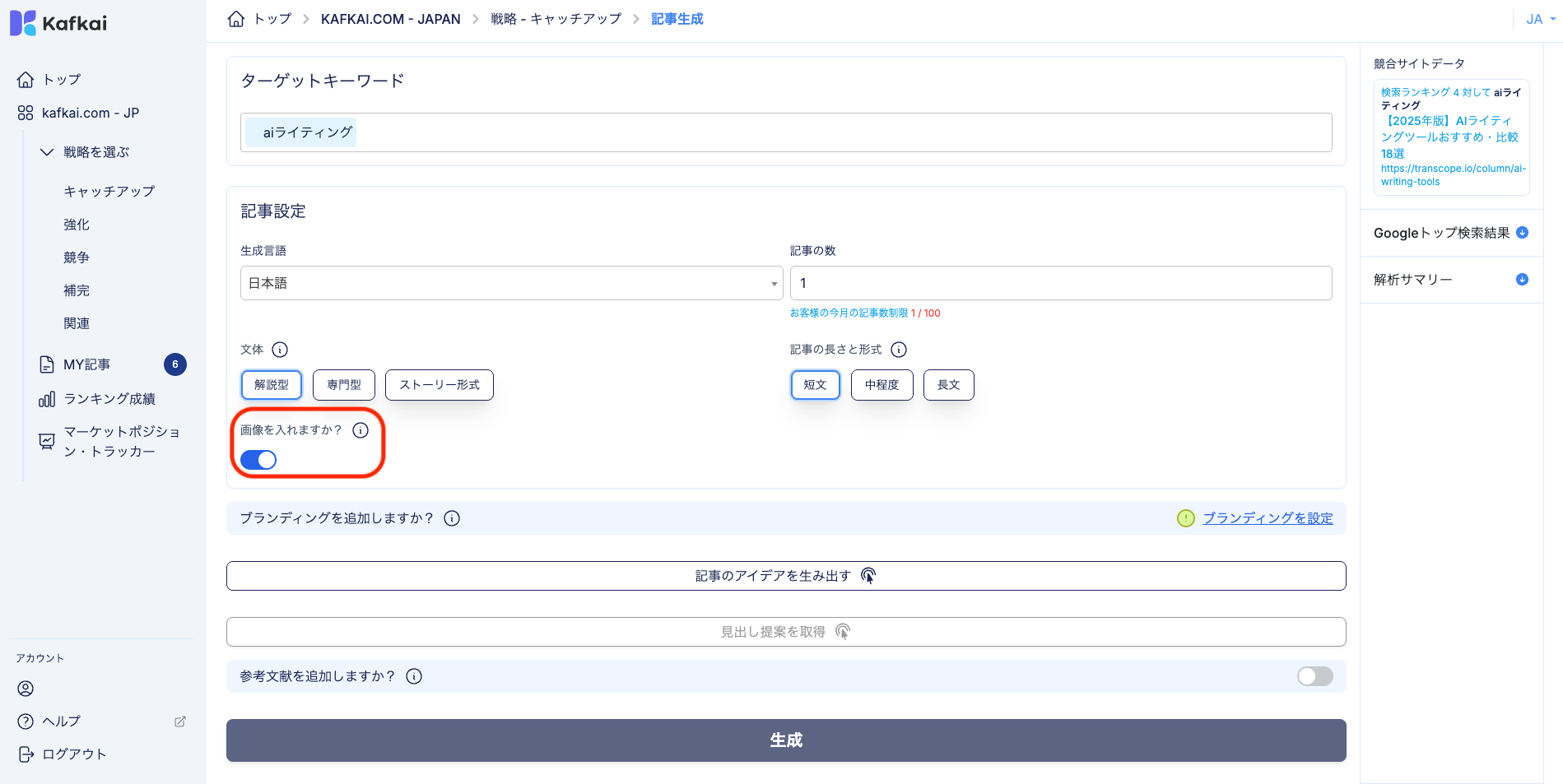Click the home icon in the breadcrumb

[235, 18]
